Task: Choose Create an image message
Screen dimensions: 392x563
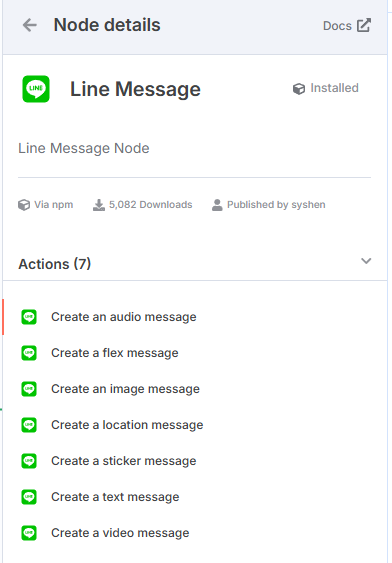Action: pos(125,389)
